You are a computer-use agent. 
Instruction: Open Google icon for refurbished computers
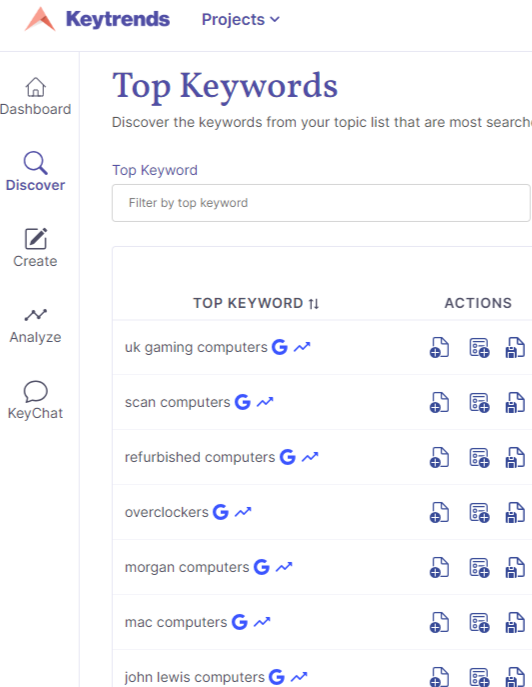coord(287,457)
